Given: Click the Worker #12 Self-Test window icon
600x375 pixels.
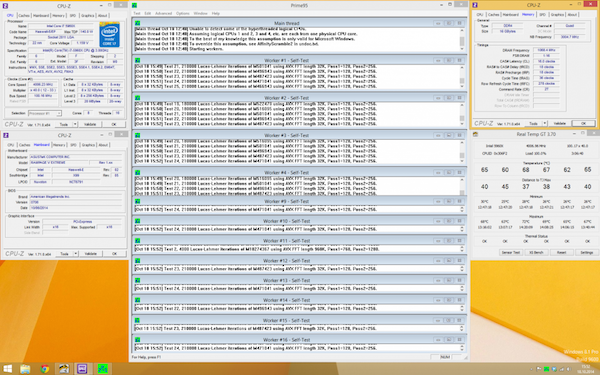Looking at the screenshot, I should (137, 261).
